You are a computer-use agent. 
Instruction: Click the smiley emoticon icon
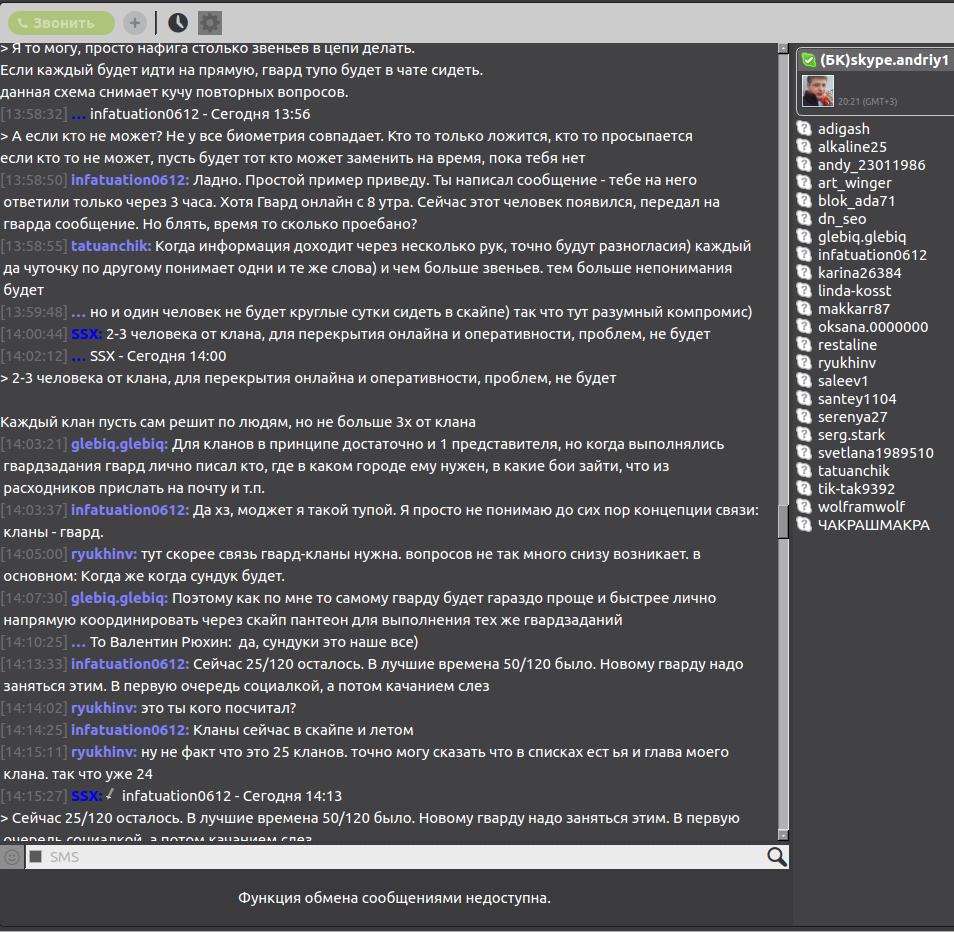(x=12, y=857)
